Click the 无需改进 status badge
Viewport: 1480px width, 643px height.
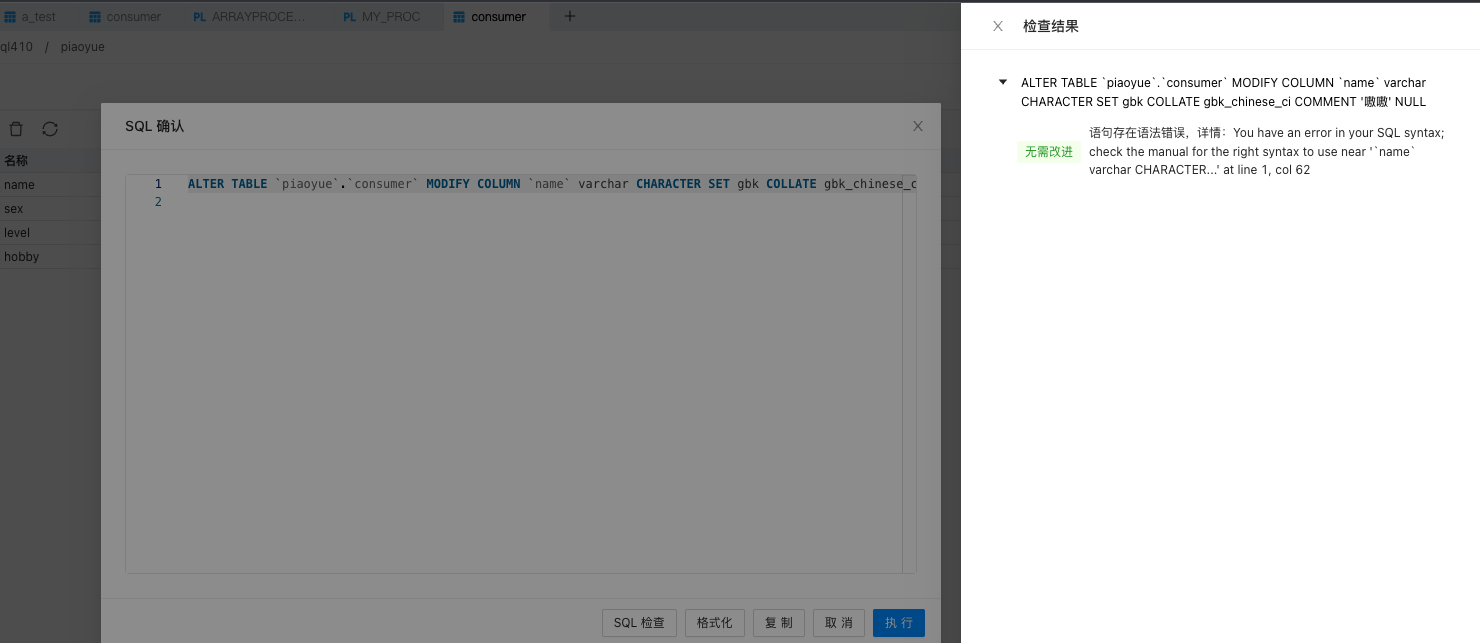[1048, 152]
